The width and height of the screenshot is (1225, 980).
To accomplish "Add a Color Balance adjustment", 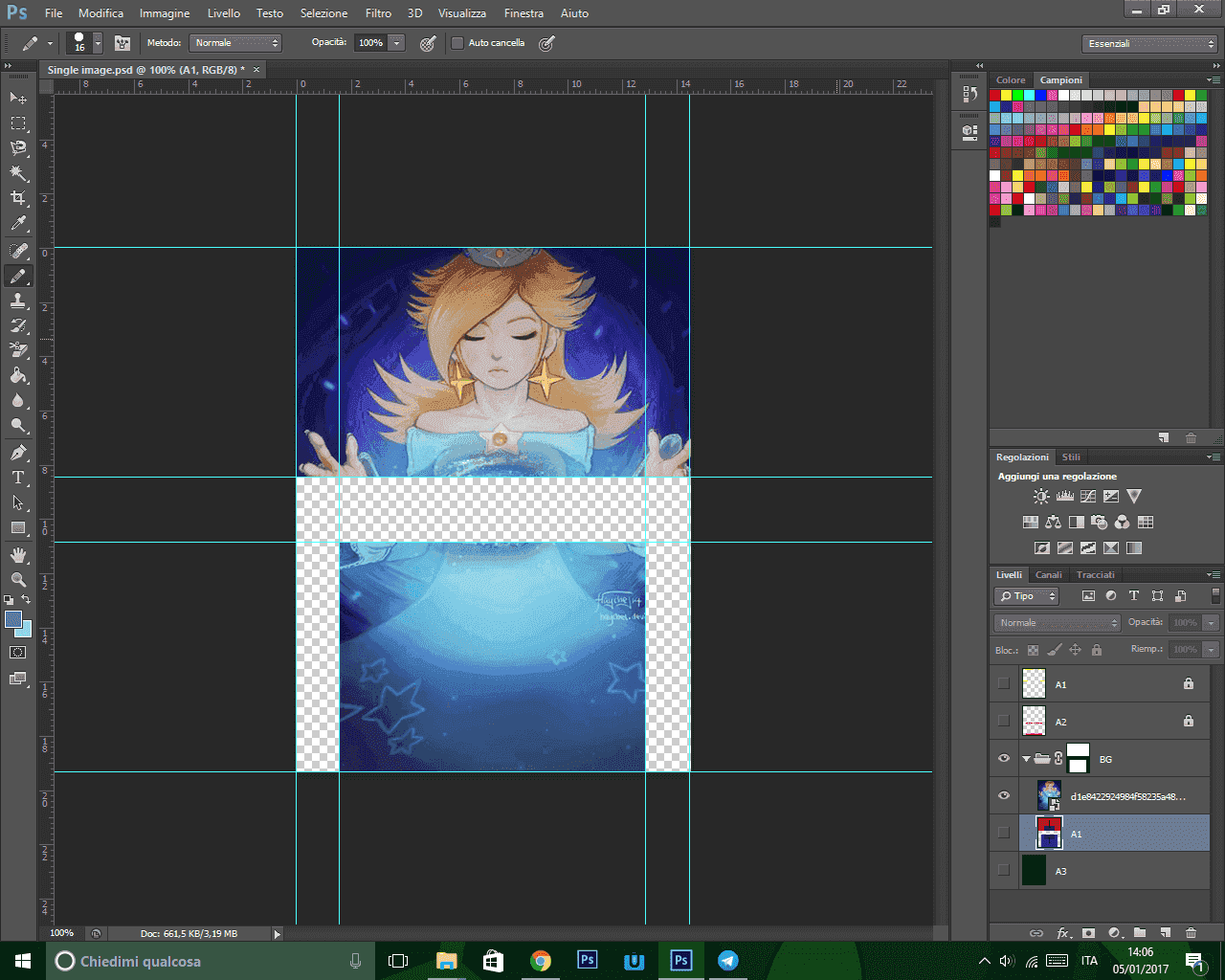I will click(1054, 522).
